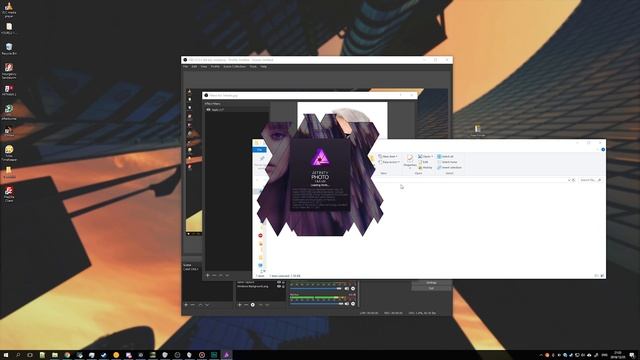Viewport: 640px width, 360px height.
Task: Click Affinity Photo taskbar icon
Action: point(226,355)
